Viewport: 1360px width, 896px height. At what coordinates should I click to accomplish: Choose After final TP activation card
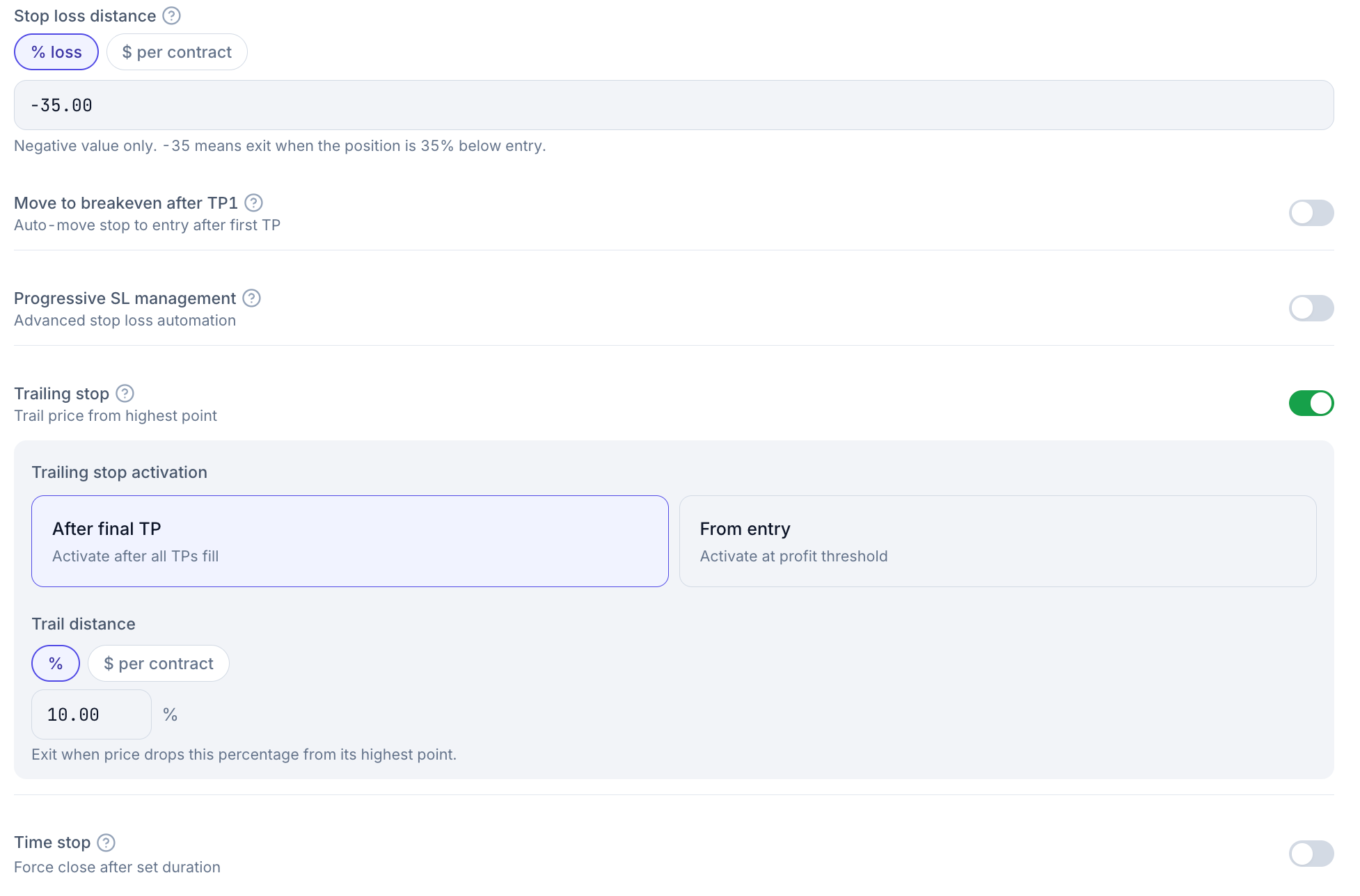click(349, 541)
